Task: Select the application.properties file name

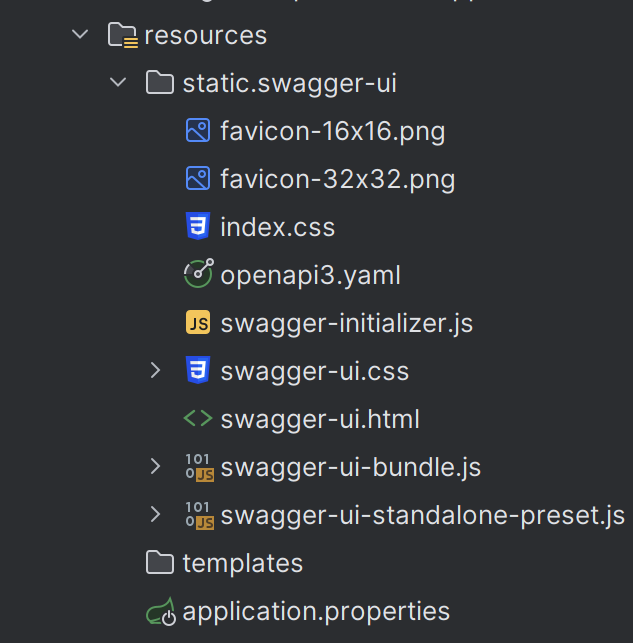Action: pos(316,612)
